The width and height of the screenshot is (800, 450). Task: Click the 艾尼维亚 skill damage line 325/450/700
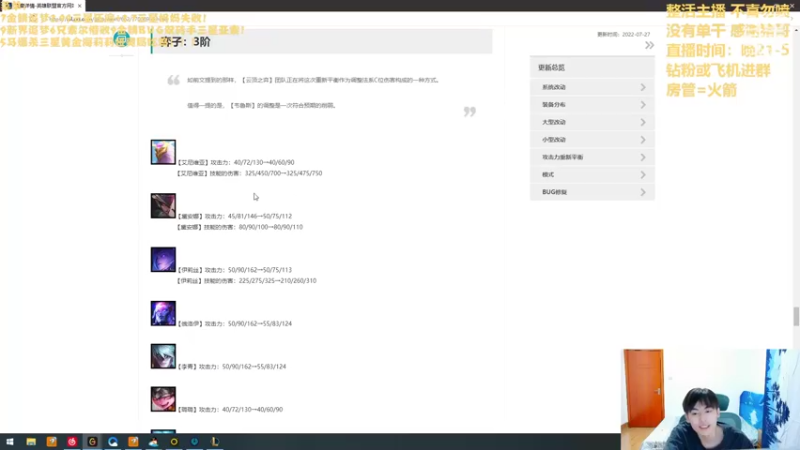tap(249, 173)
